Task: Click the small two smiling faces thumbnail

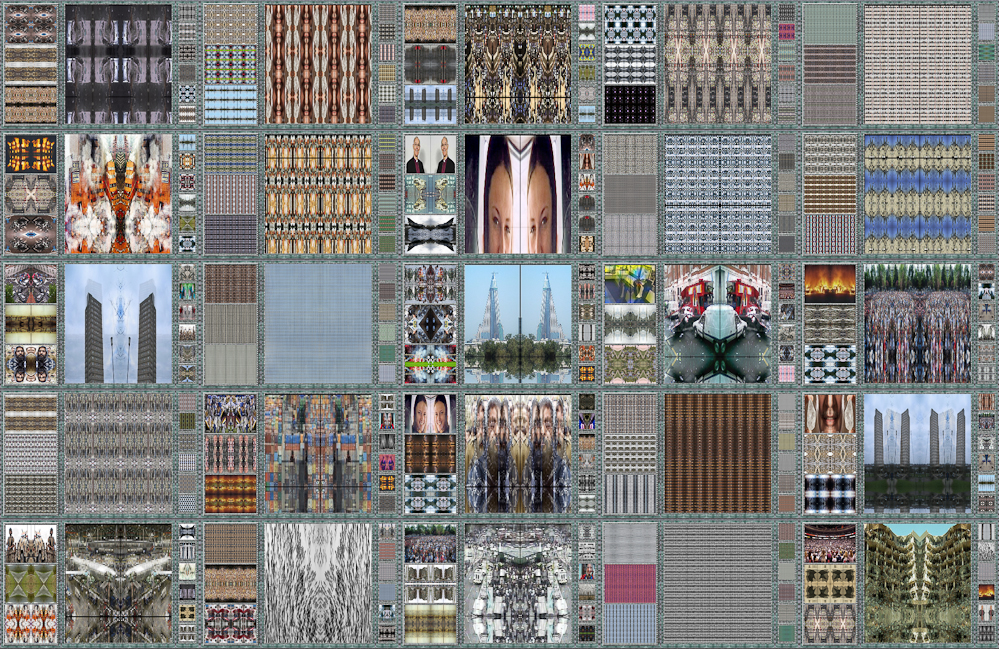Action: [430, 412]
